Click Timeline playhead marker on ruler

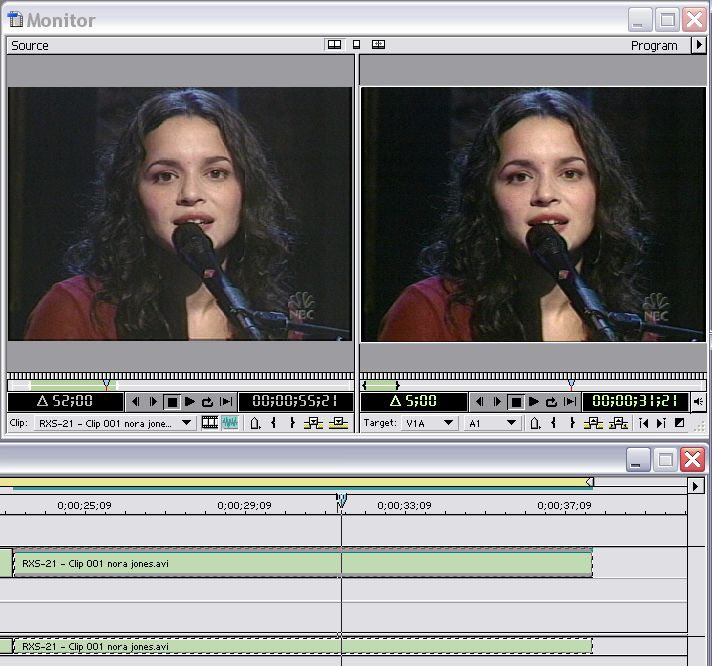click(341, 500)
